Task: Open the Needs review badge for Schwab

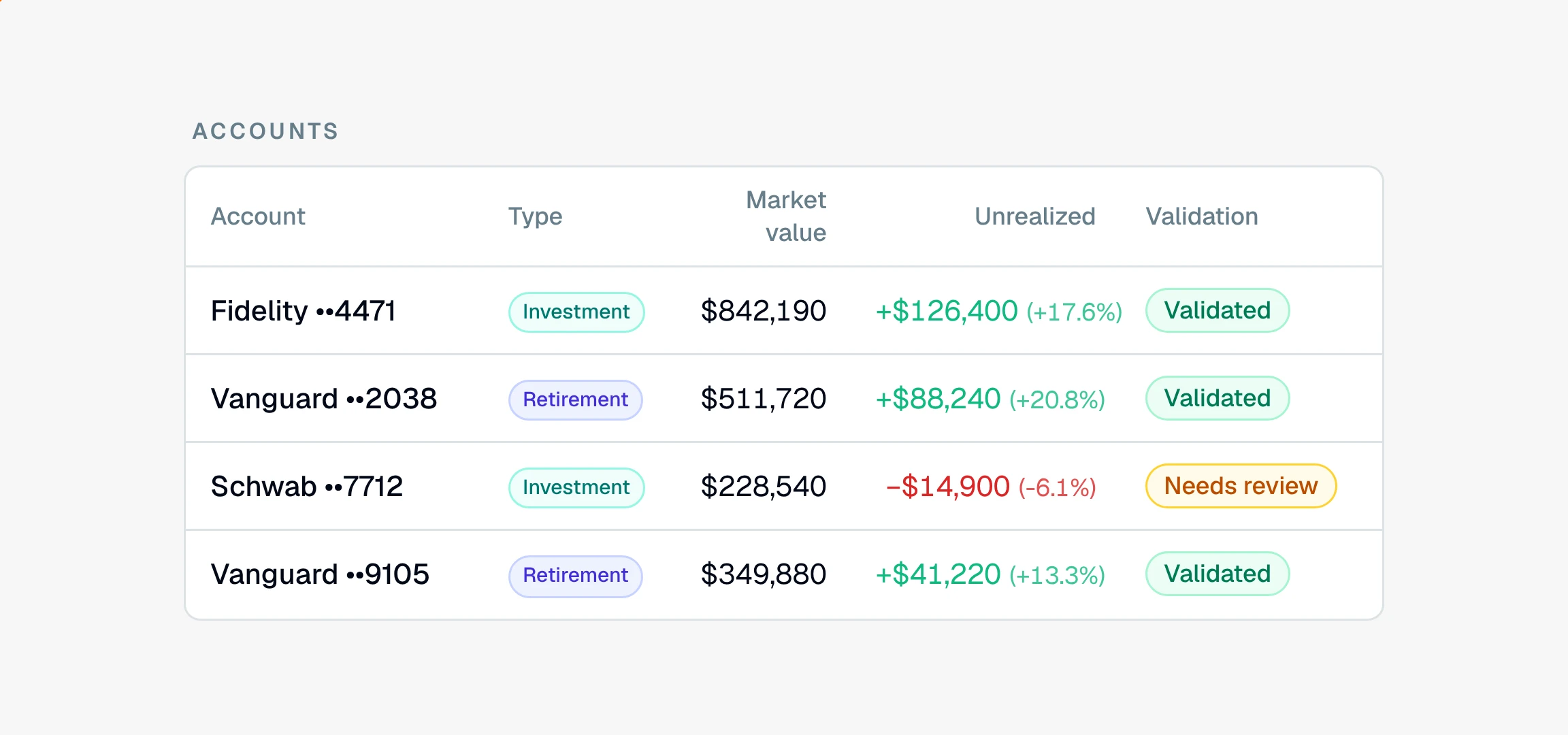Action: 1241,486
